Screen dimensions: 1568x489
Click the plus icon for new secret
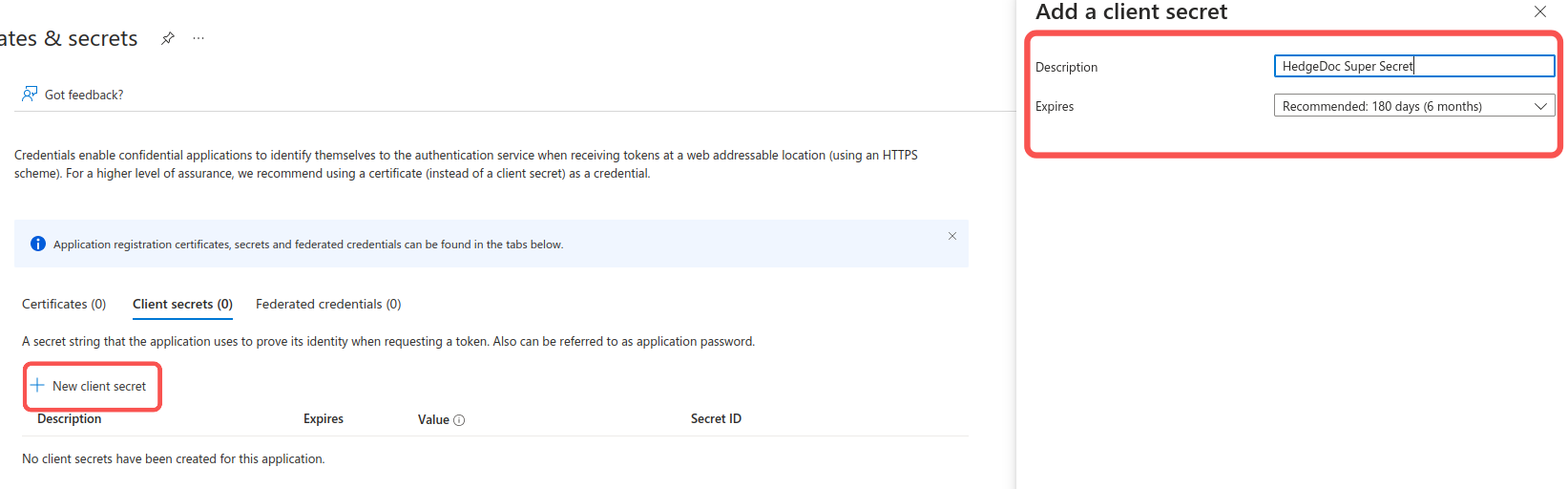click(37, 385)
